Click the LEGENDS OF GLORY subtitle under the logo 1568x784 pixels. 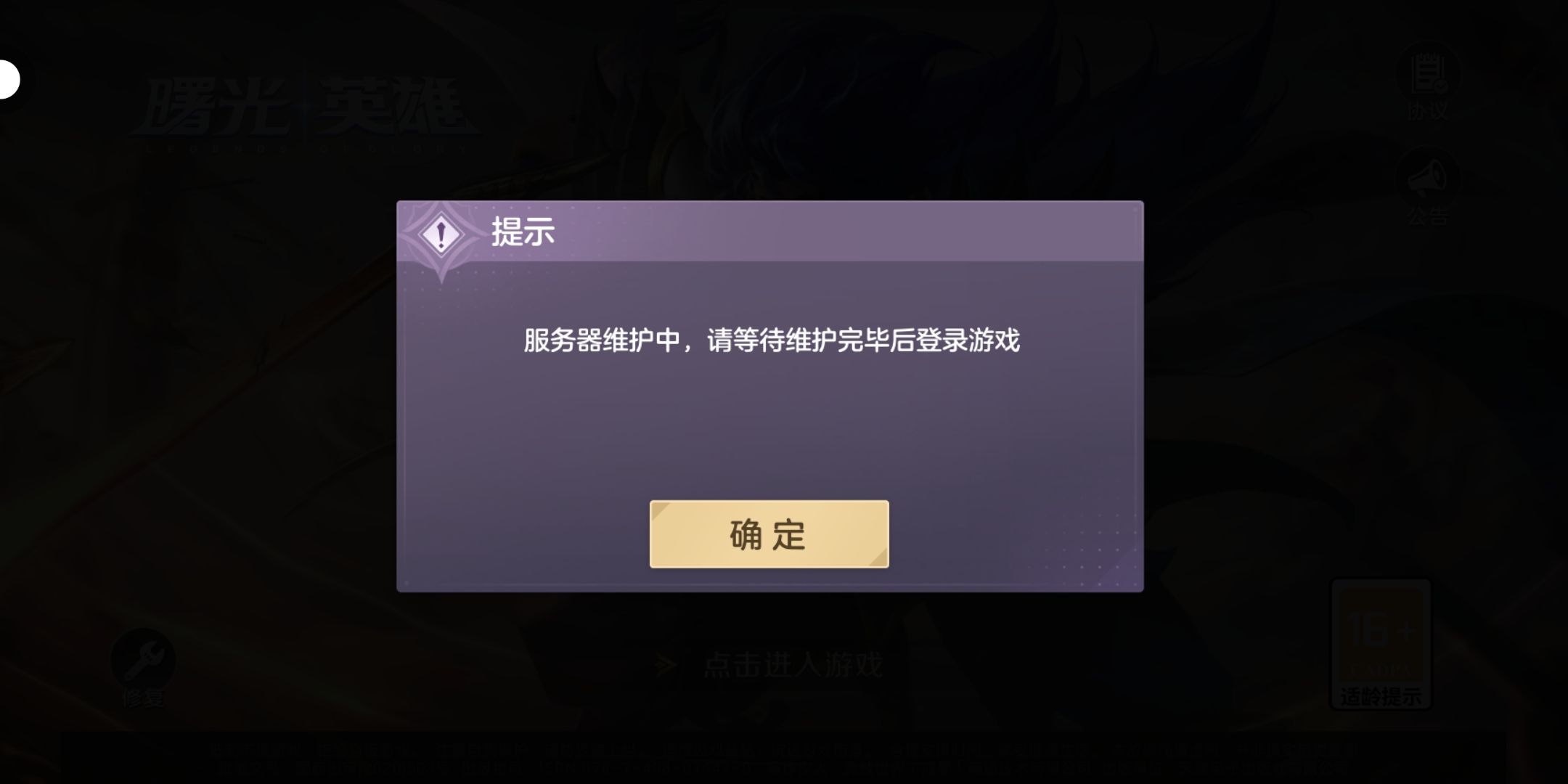tap(305, 149)
